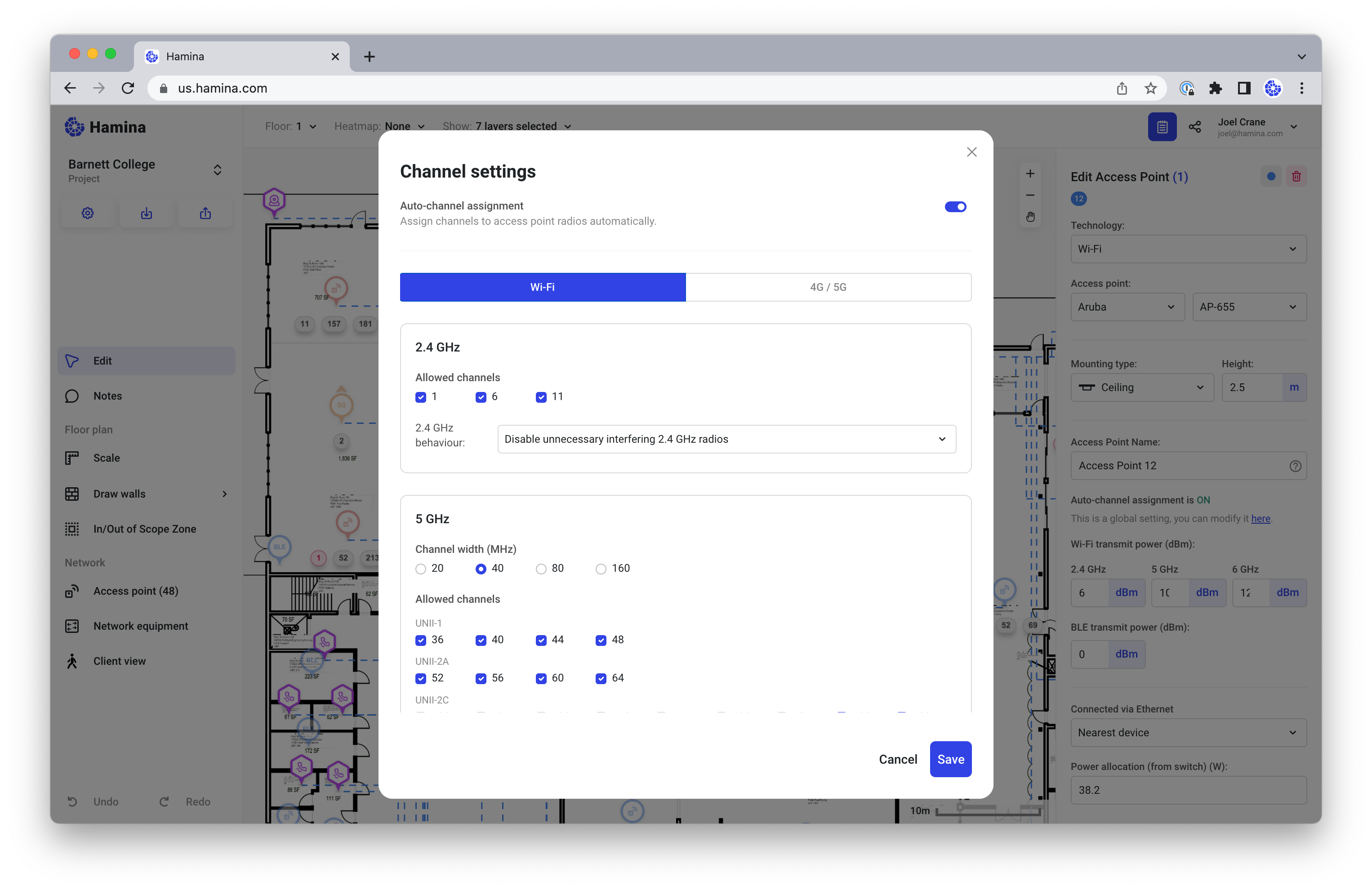Close the Channel settings dialog
1372x890 pixels.
click(971, 152)
